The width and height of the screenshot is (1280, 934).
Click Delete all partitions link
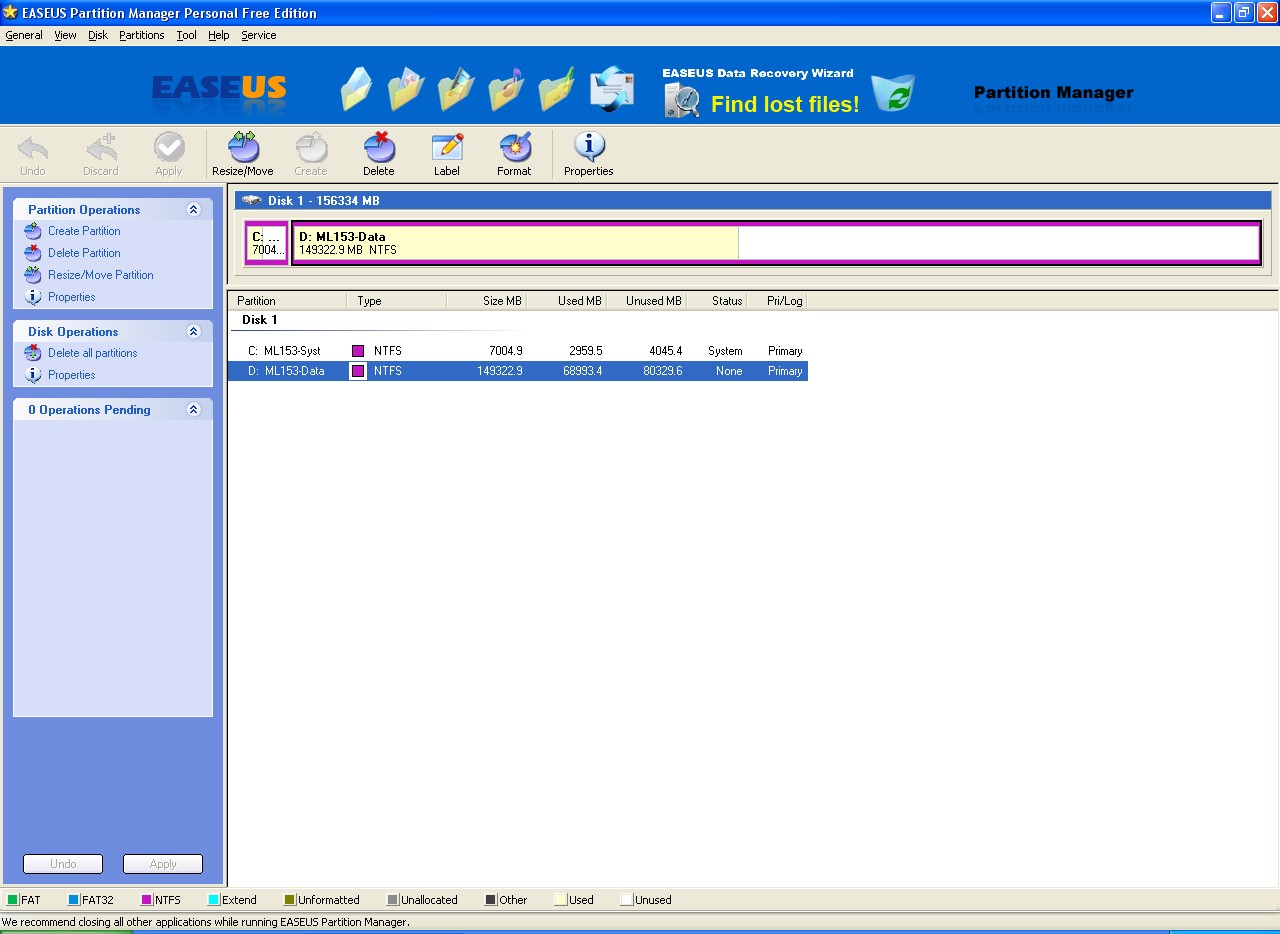93,353
